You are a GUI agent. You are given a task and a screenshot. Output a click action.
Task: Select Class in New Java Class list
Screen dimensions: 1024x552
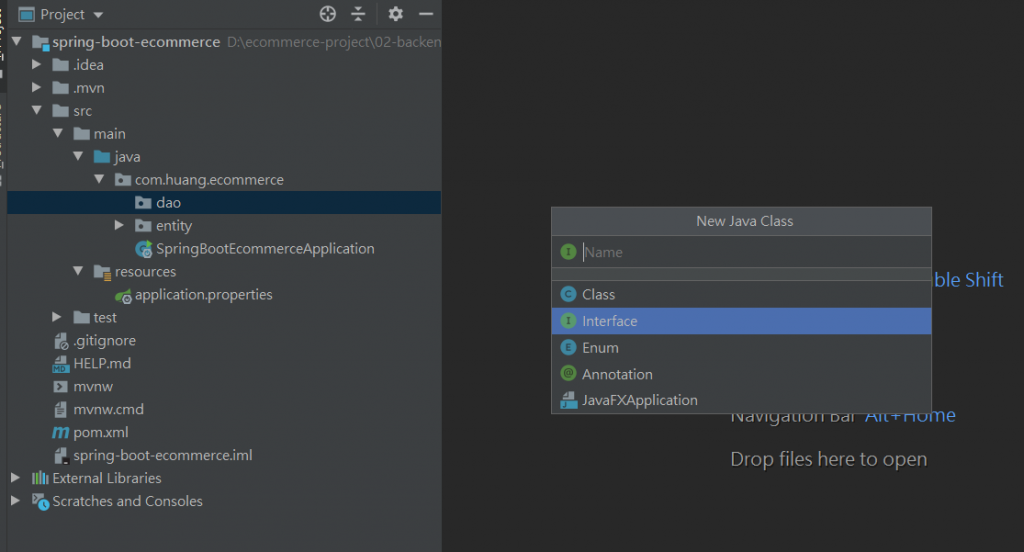[598, 295]
